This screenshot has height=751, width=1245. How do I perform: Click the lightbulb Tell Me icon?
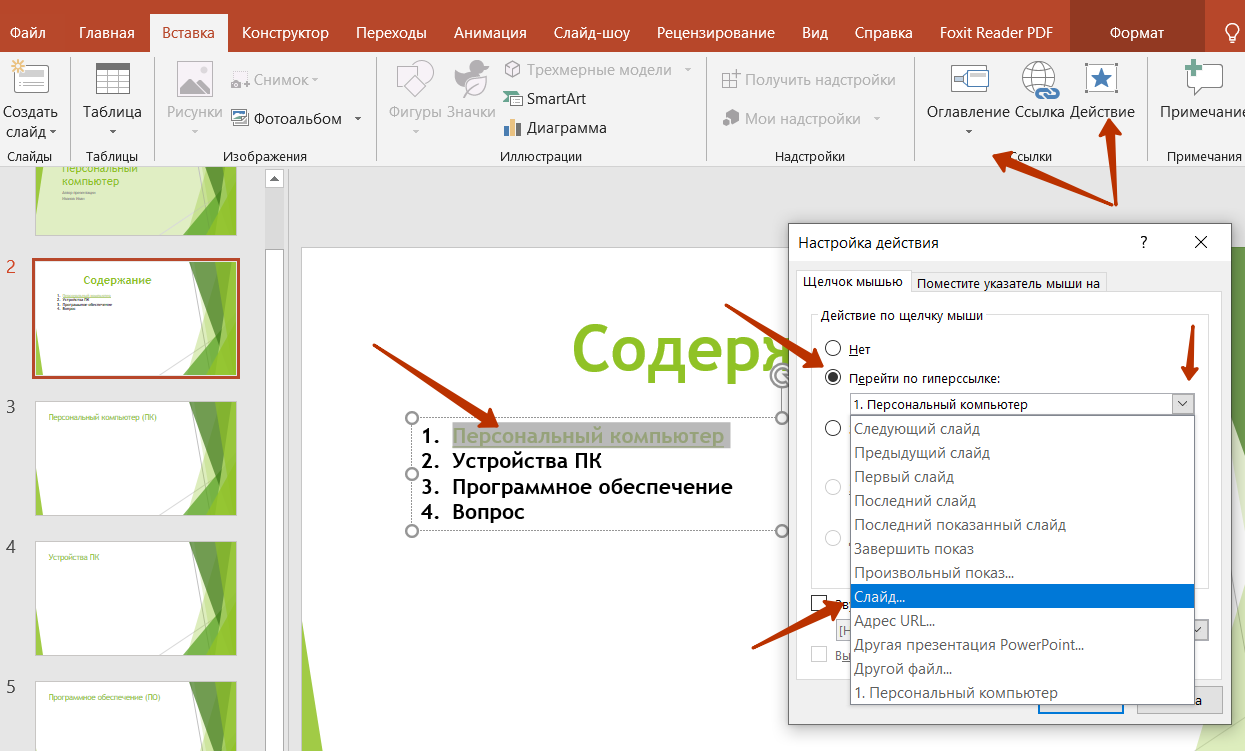[1233, 33]
